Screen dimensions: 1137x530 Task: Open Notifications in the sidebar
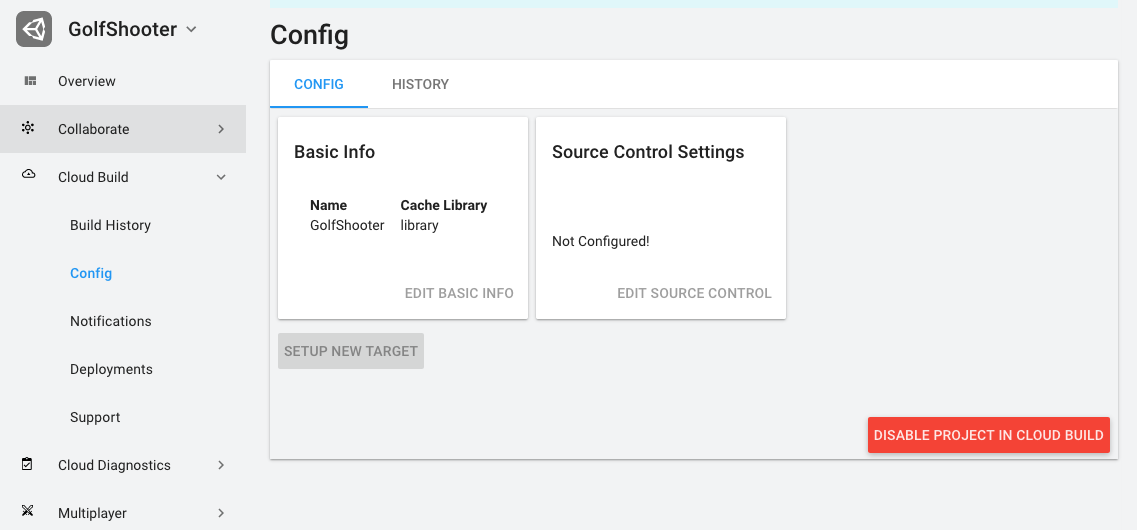[110, 321]
